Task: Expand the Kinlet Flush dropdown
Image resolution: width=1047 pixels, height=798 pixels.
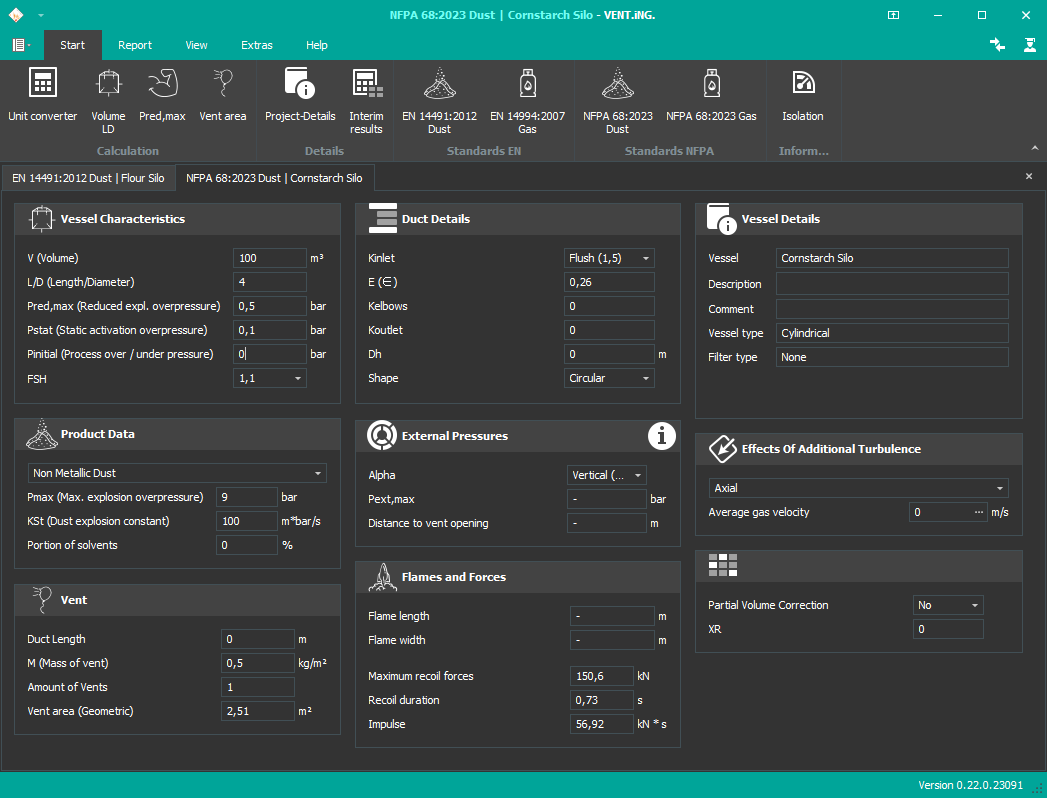Action: [646, 258]
